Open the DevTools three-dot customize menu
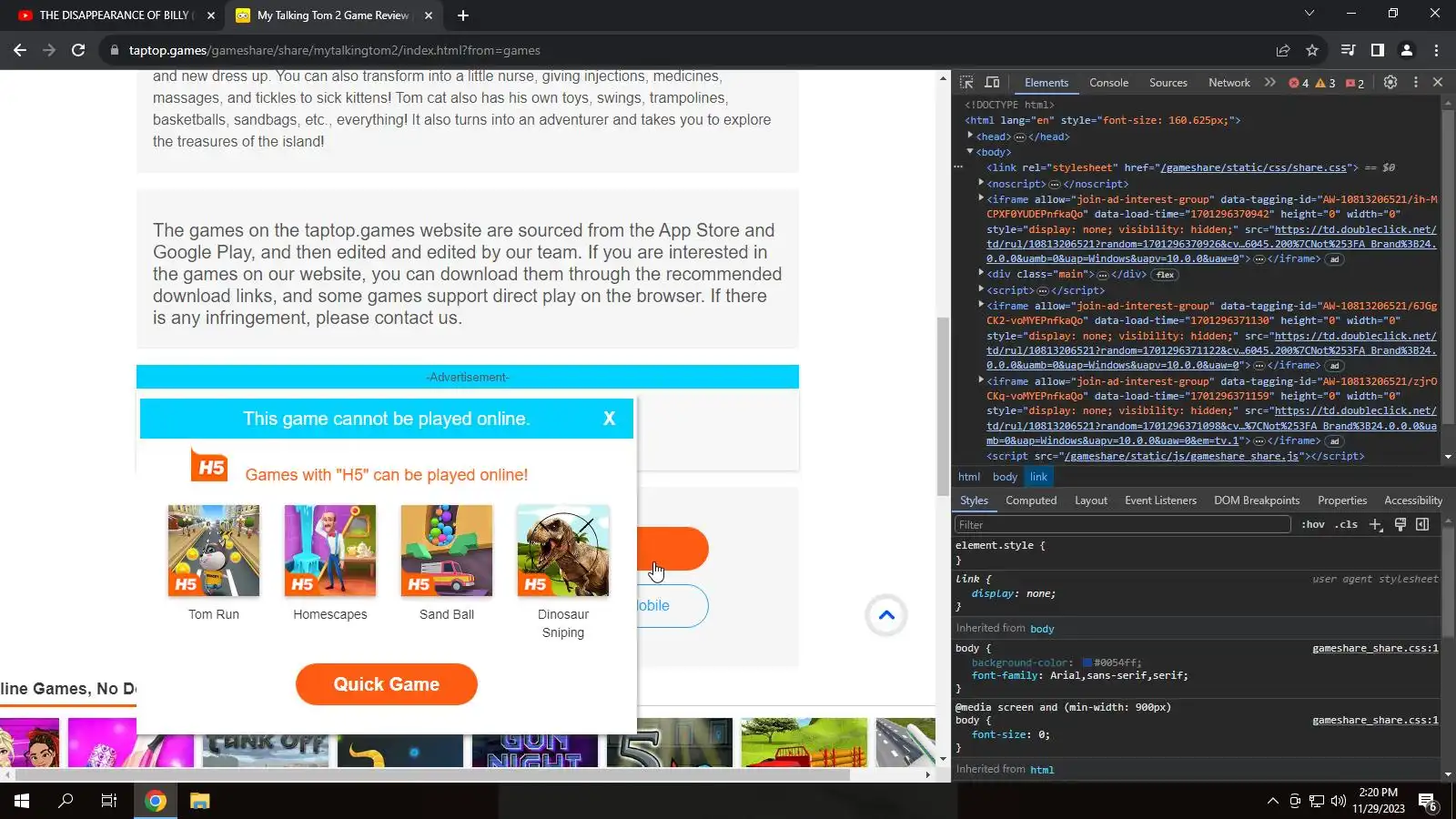 1415,82
